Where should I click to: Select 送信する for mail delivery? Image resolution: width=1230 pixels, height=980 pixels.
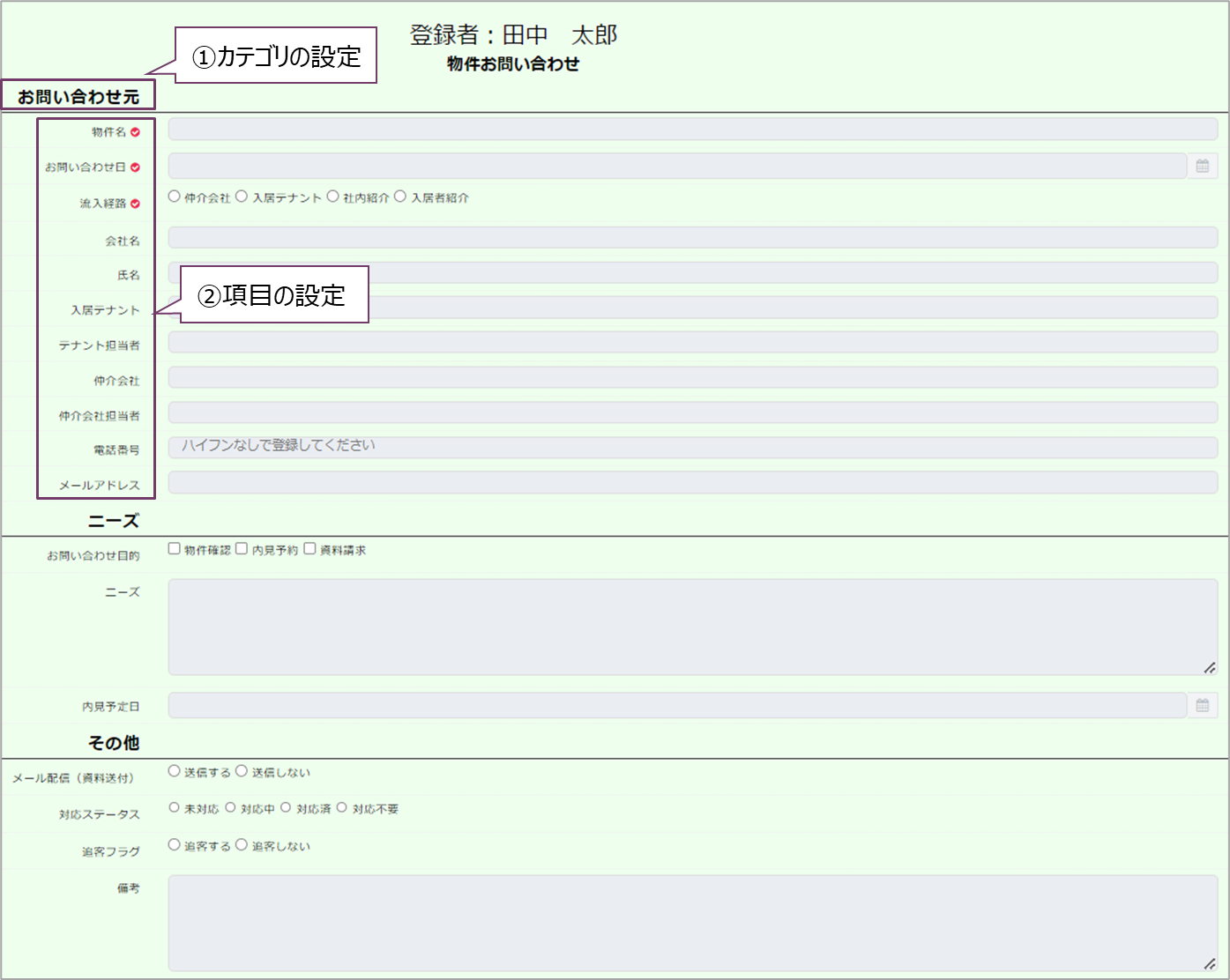175,771
